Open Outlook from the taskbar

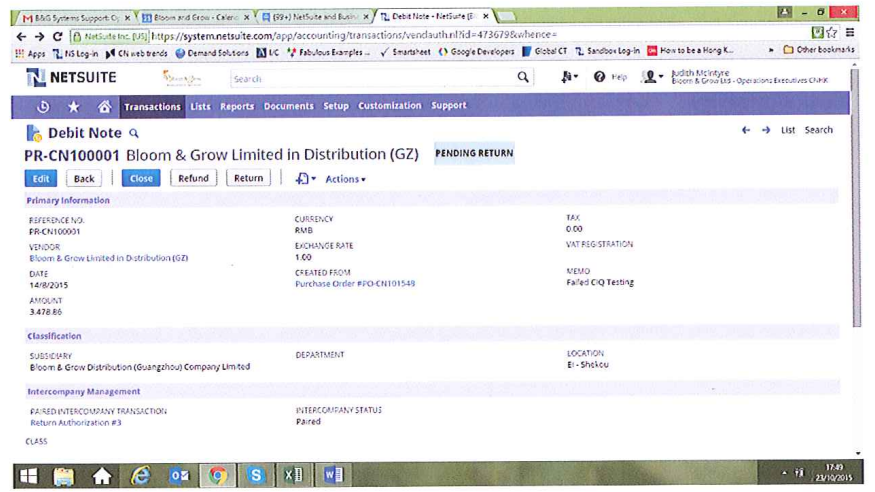click(180, 475)
